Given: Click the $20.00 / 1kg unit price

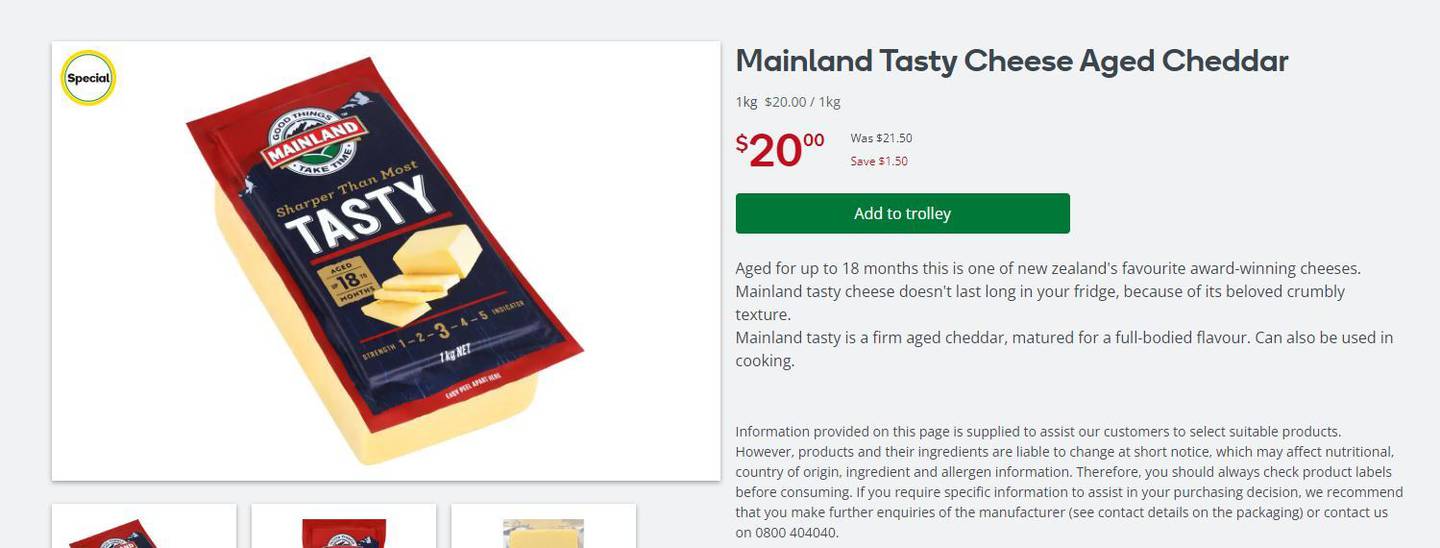Looking at the screenshot, I should tap(802, 102).
